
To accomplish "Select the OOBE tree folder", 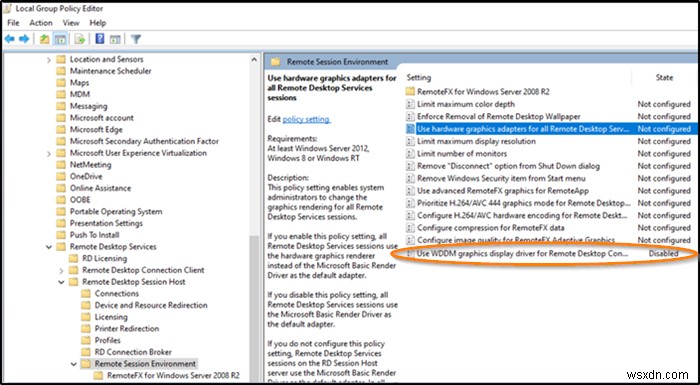I will click(x=80, y=200).
